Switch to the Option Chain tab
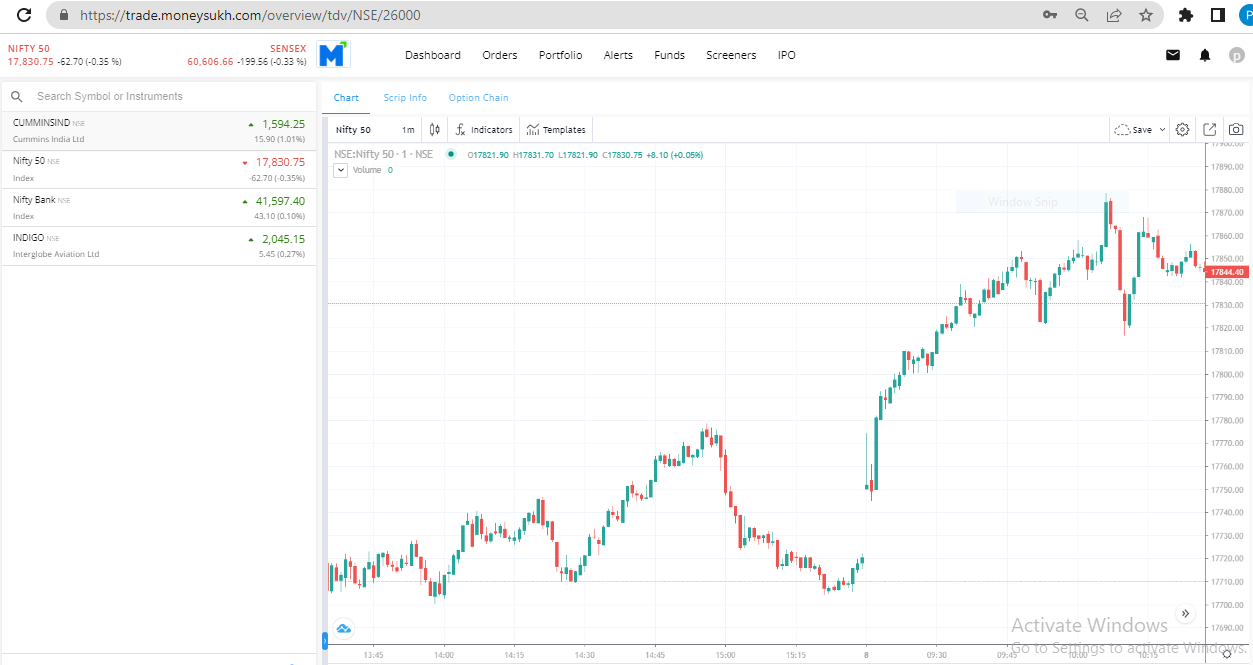 (478, 98)
